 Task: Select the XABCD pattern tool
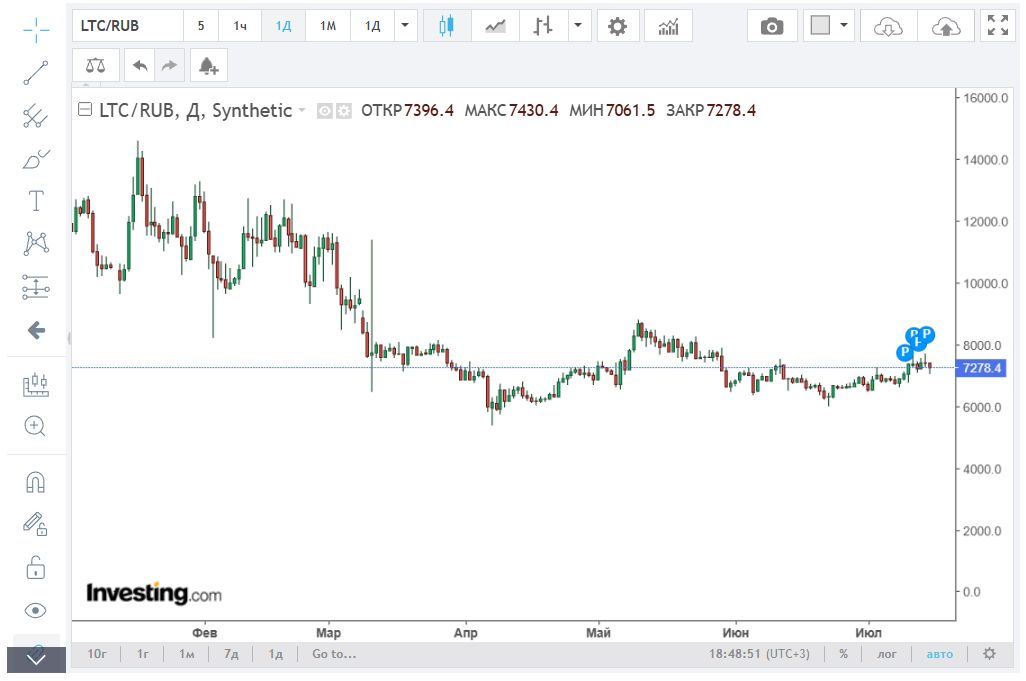pos(36,243)
